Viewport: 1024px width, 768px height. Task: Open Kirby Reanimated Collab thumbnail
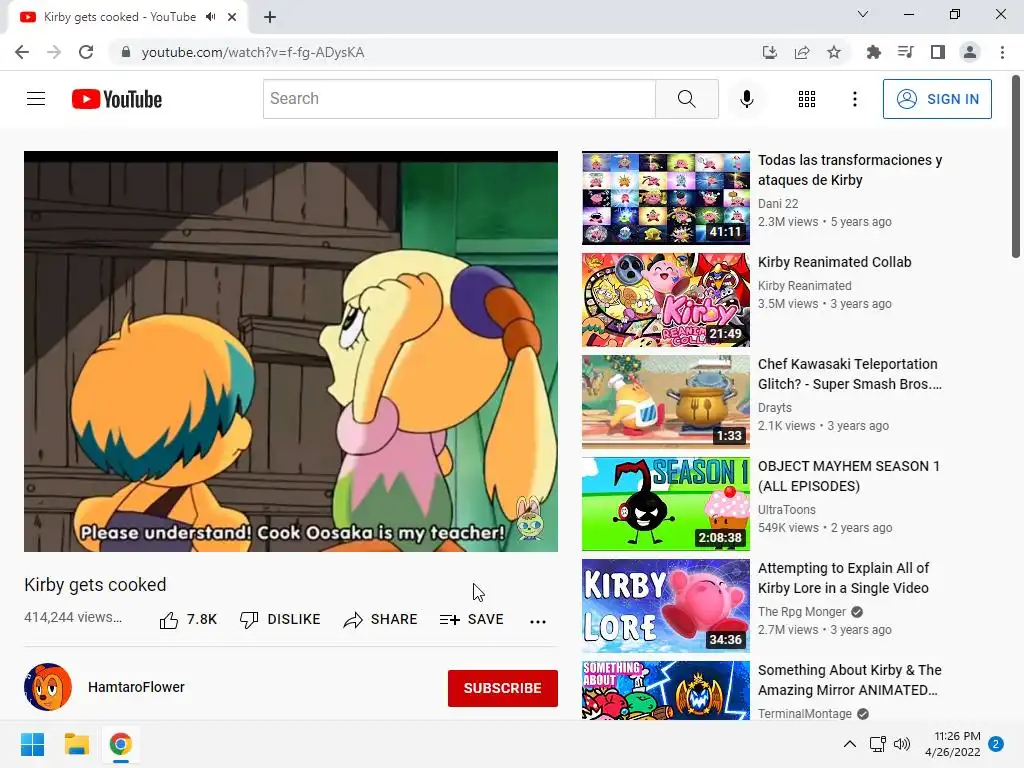665,300
